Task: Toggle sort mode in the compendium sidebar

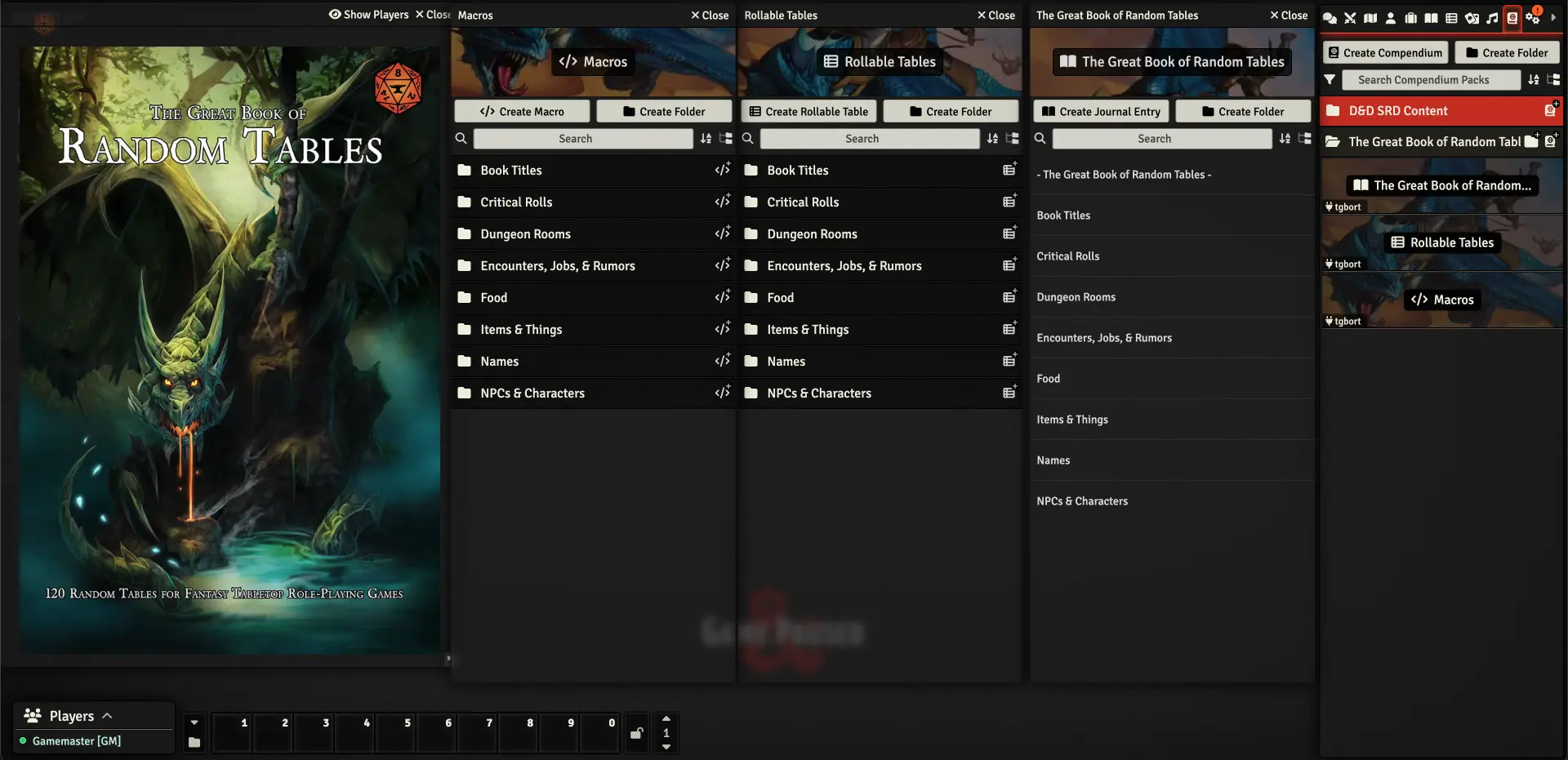Action: click(x=1534, y=79)
